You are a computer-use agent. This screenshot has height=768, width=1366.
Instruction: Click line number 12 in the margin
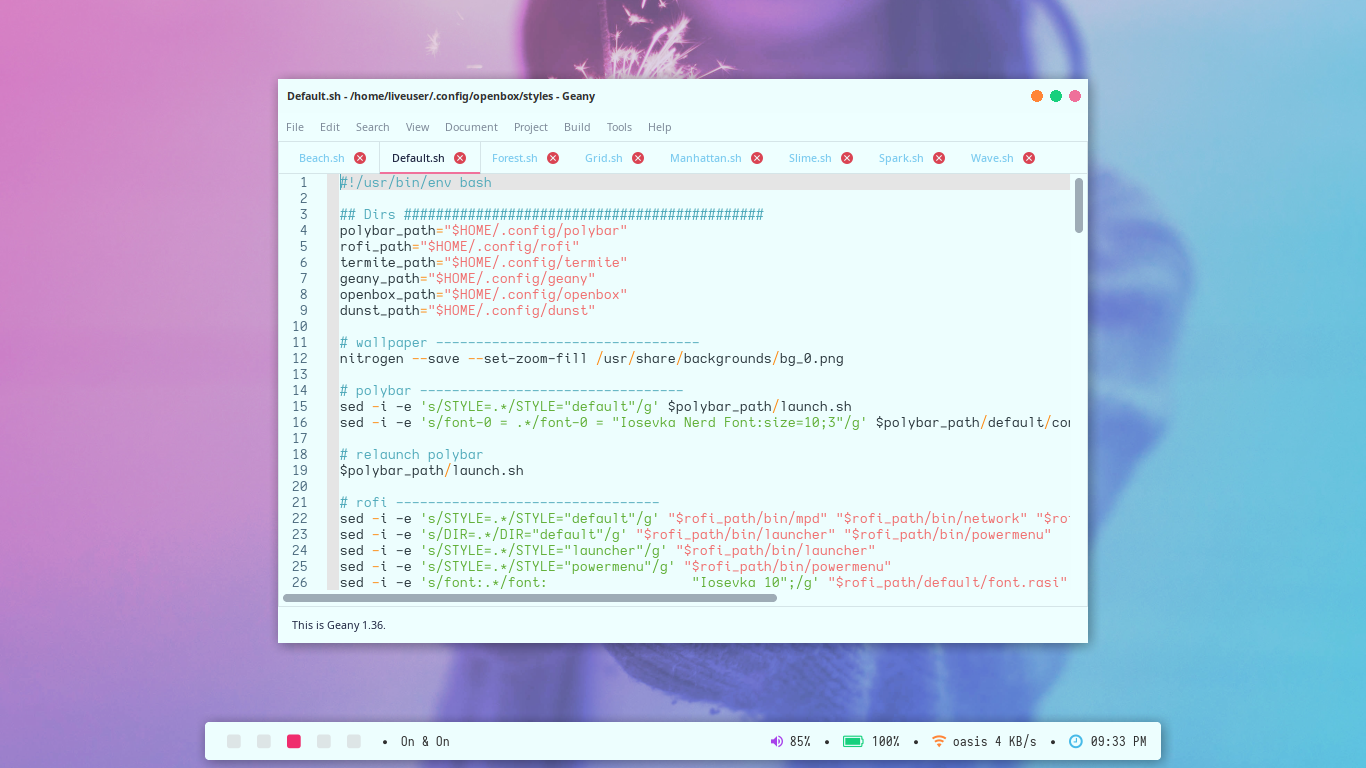point(300,358)
